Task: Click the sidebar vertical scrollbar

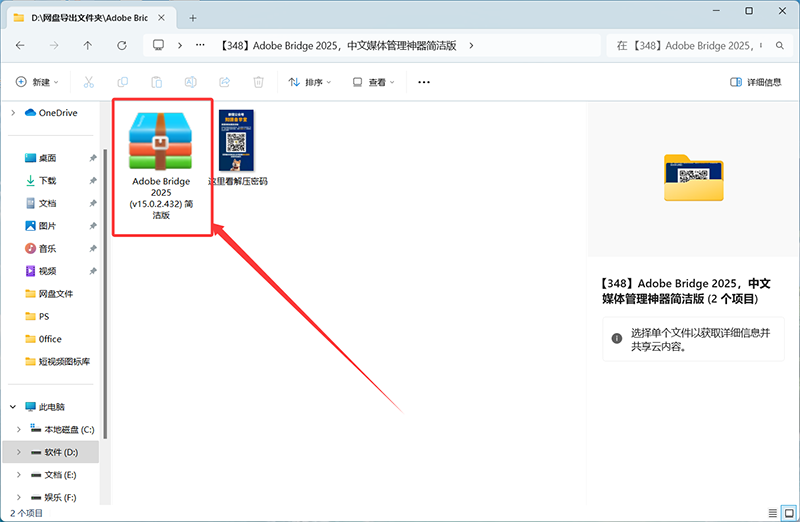Action: 105,294
